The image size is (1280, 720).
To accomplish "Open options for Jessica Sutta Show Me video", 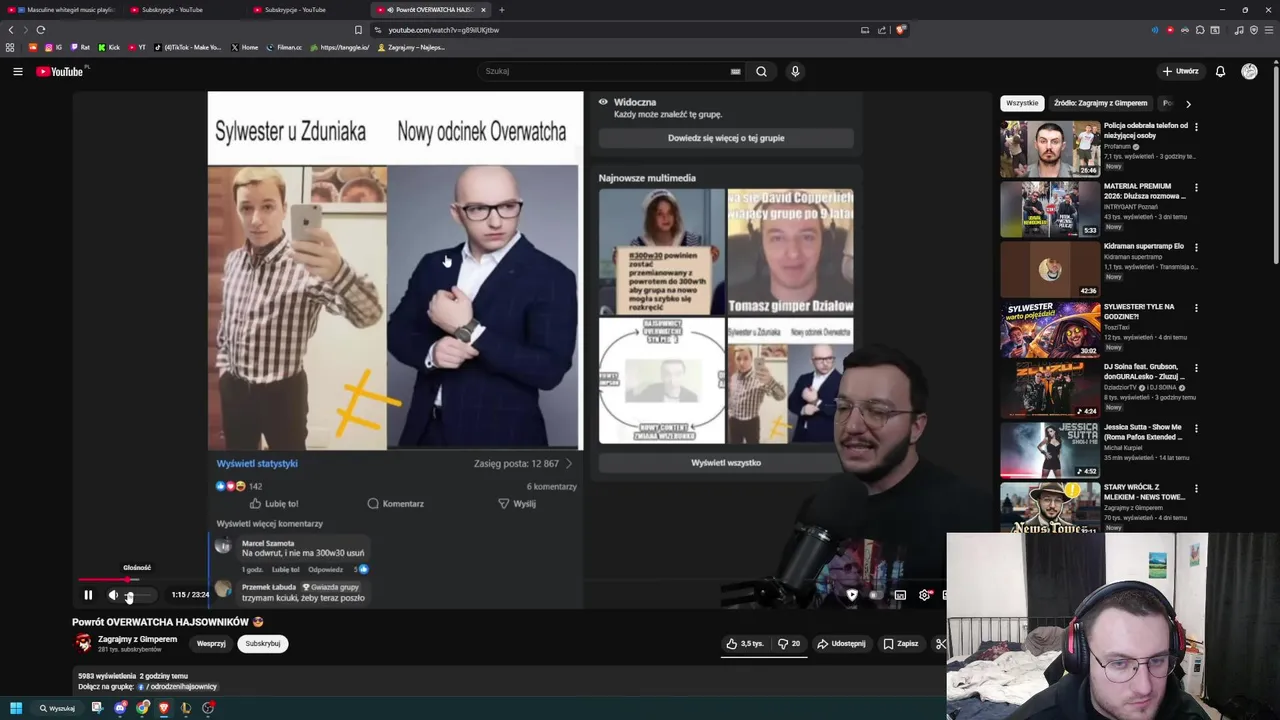I will [1196, 428].
